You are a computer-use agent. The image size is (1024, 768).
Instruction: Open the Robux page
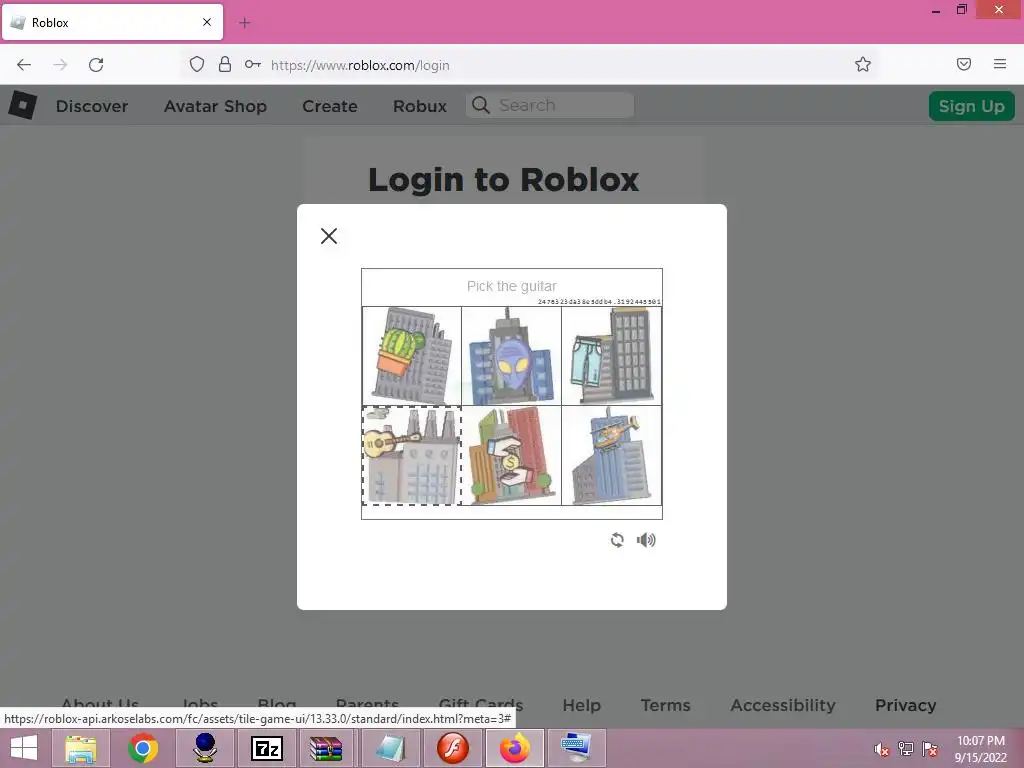(420, 106)
